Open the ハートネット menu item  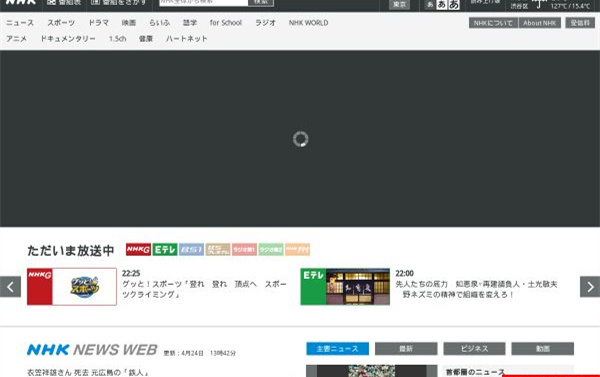(x=187, y=39)
